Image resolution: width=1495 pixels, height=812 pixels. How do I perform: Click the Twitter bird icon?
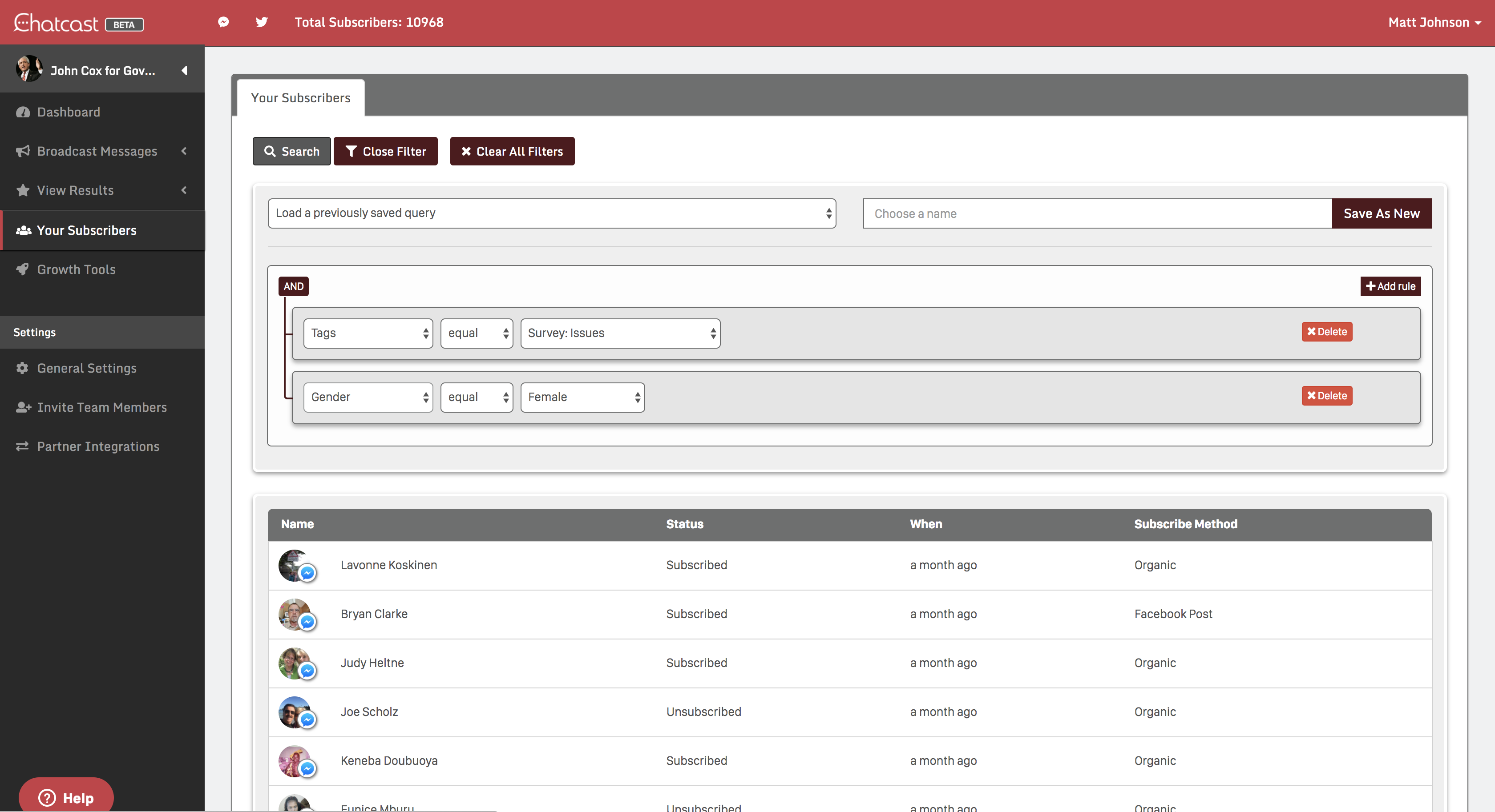click(262, 22)
